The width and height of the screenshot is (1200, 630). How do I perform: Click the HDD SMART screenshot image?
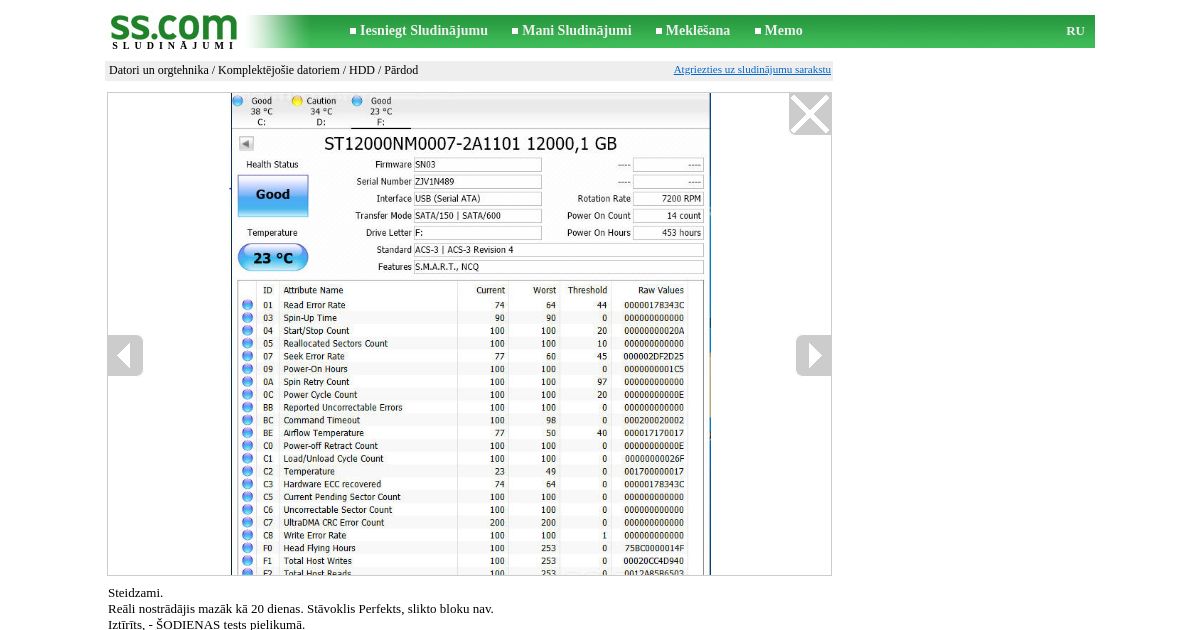(x=471, y=334)
